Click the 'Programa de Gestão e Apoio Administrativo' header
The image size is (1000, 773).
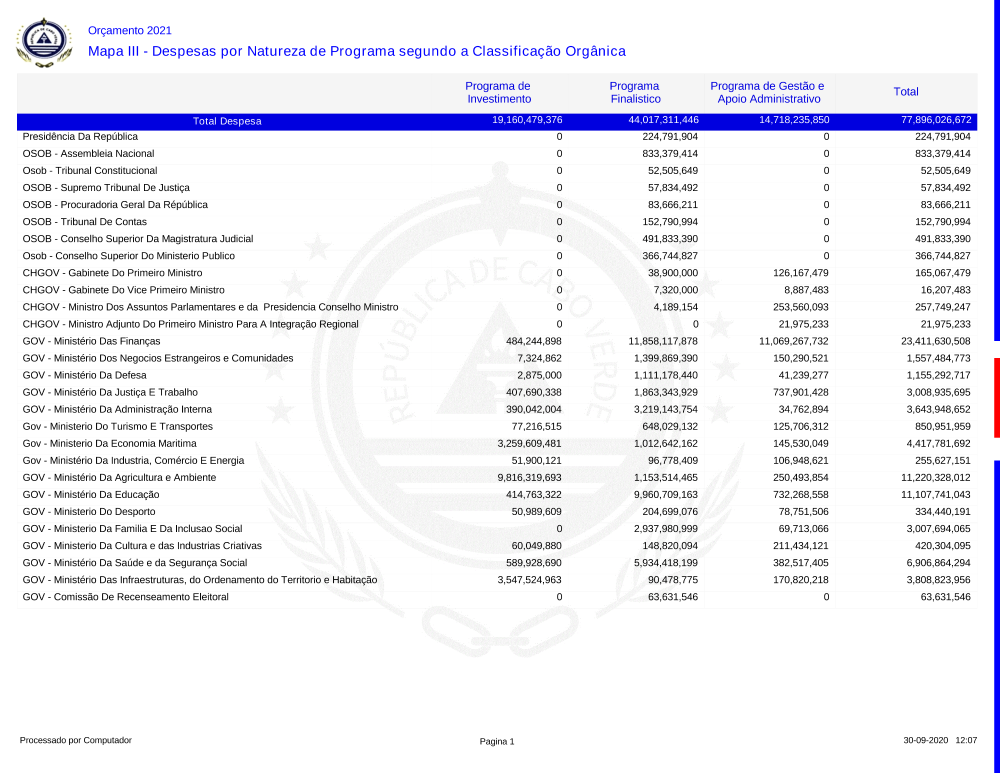click(x=767, y=93)
